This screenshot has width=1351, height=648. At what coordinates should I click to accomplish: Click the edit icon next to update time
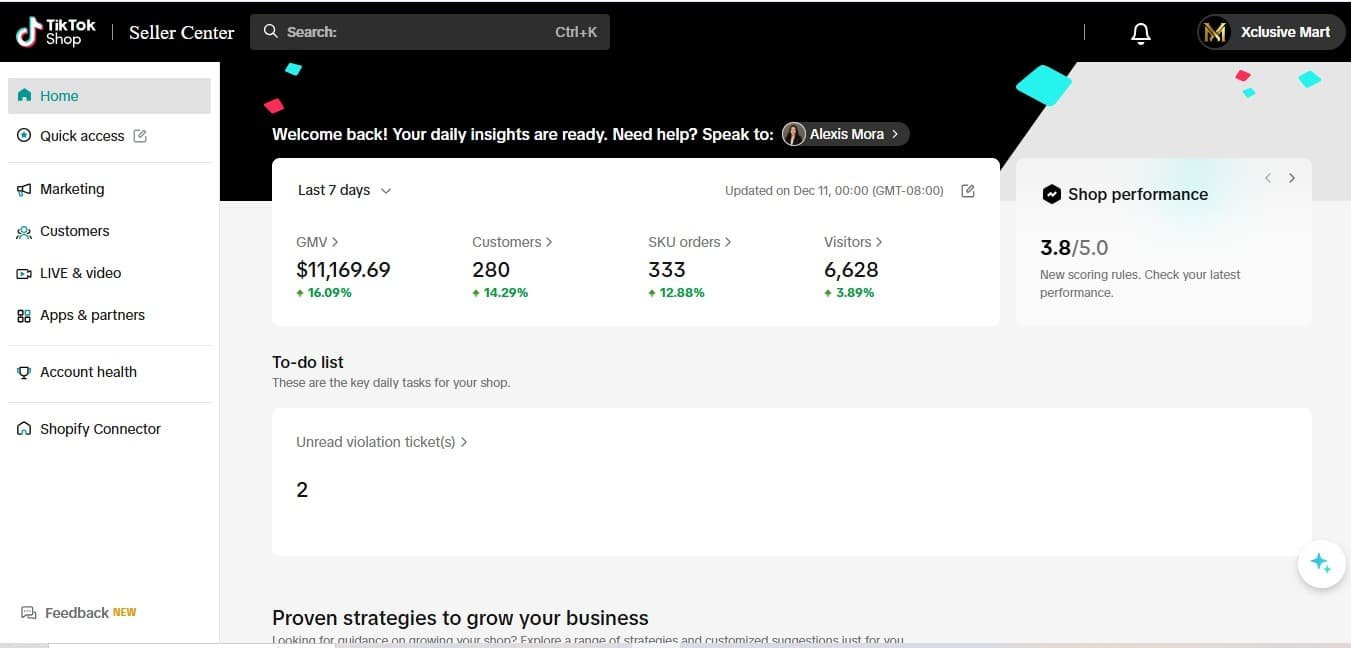[967, 191]
